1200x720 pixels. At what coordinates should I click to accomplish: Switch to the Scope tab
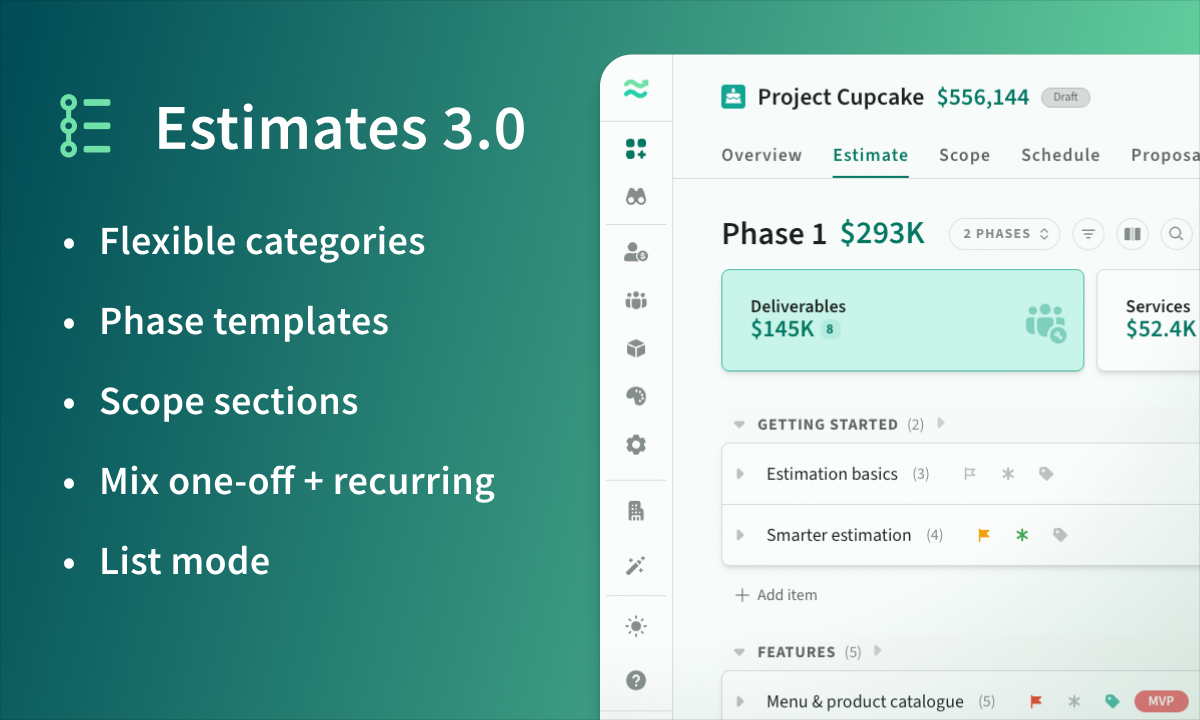pos(964,155)
